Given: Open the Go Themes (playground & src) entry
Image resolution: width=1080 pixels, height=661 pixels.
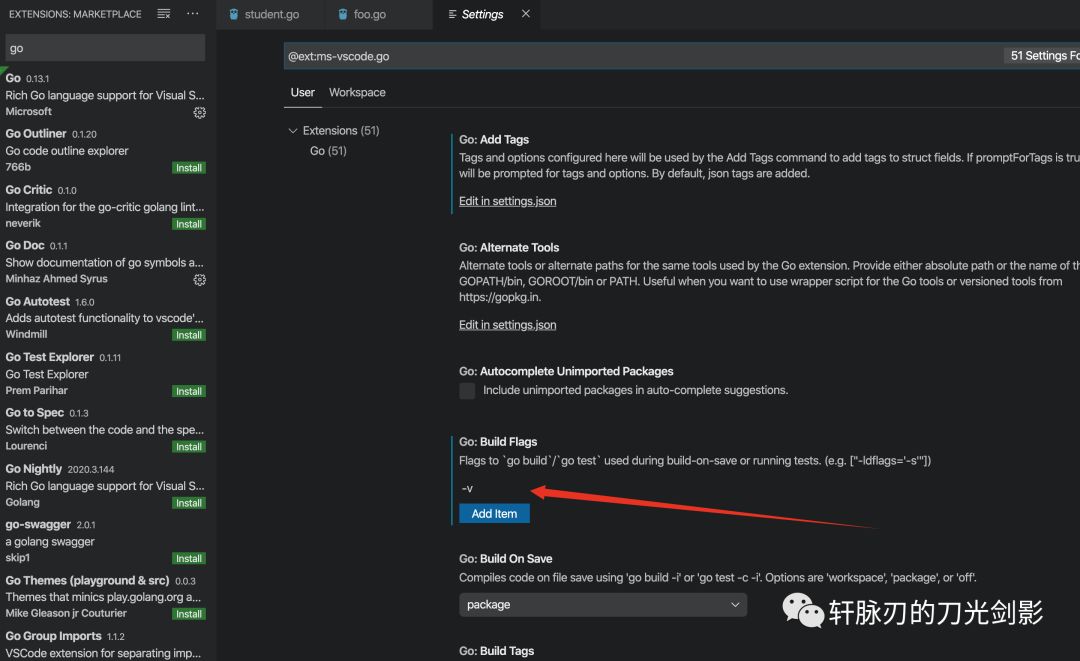Looking at the screenshot, I should [x=105, y=597].
